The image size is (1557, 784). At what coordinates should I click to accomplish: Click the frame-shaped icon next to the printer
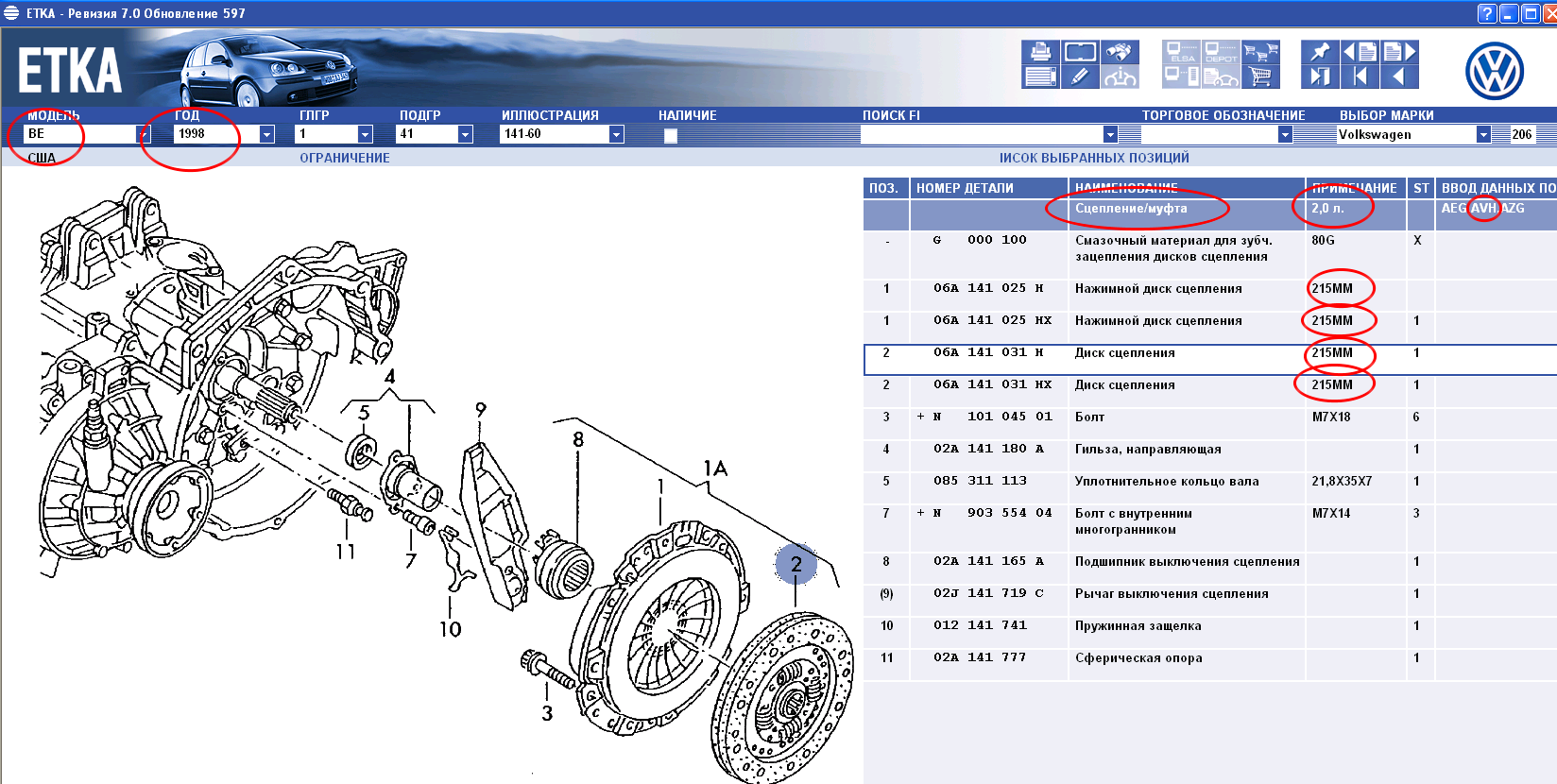click(1080, 52)
